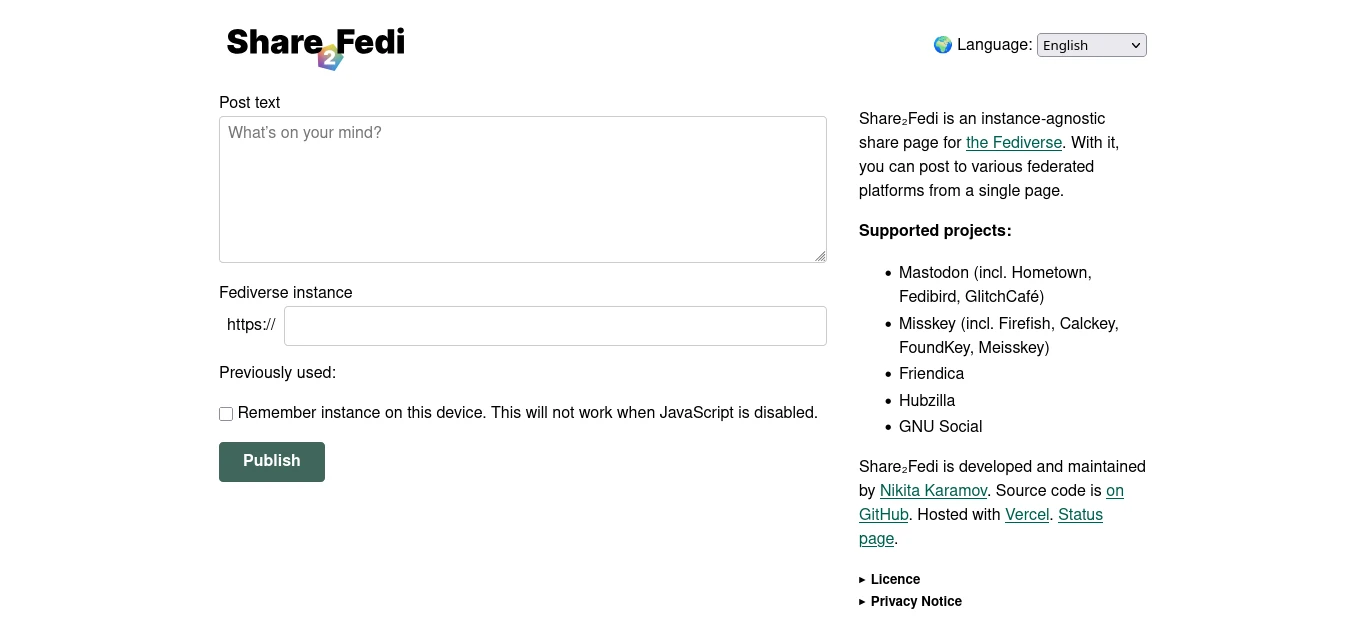
Task: Click into the "What's on your mind?" textarea
Action: (522, 190)
